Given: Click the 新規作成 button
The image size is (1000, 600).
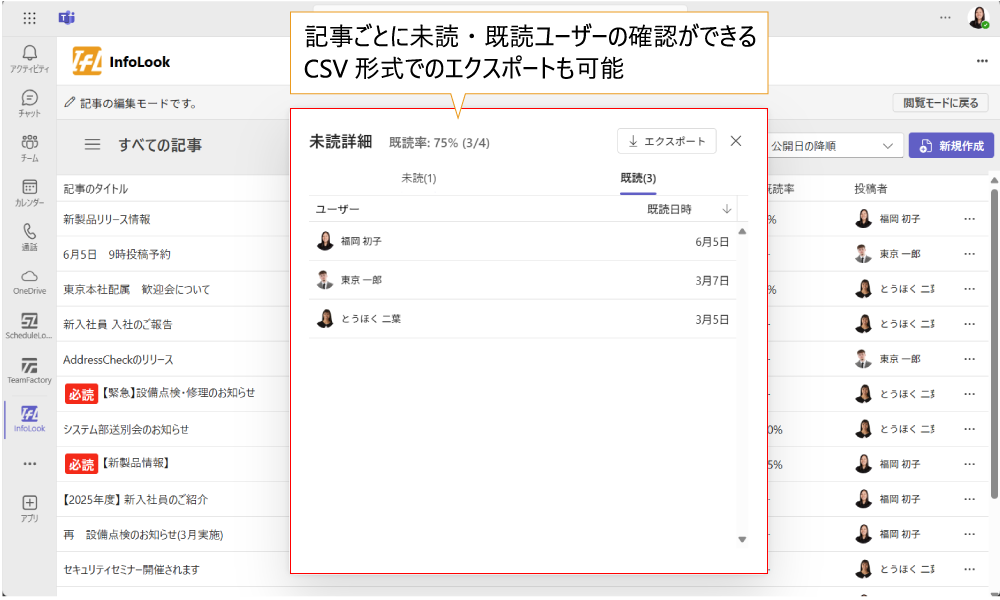Looking at the screenshot, I should (x=951, y=146).
